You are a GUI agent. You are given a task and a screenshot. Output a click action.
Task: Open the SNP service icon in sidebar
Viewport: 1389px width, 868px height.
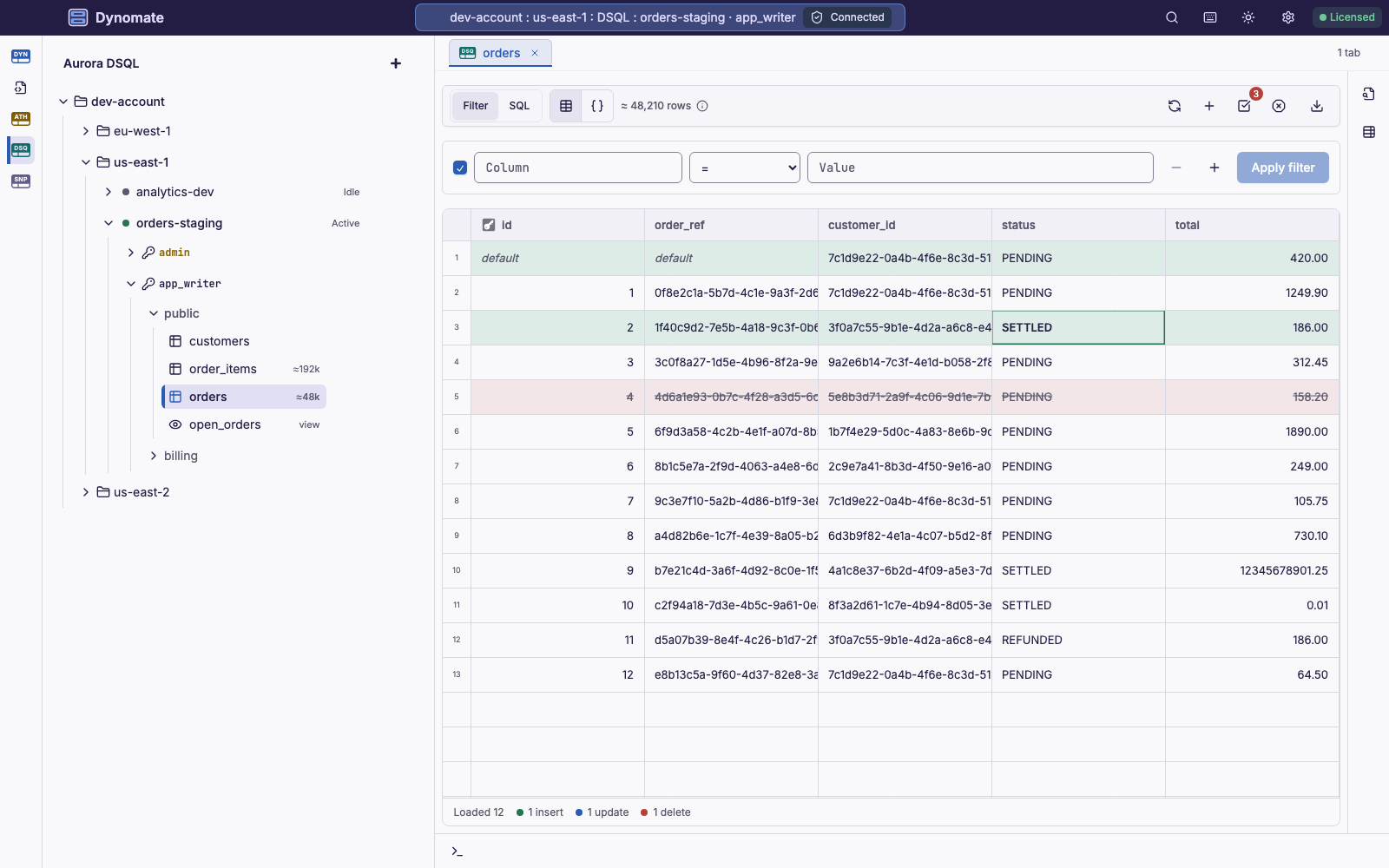pos(21,181)
